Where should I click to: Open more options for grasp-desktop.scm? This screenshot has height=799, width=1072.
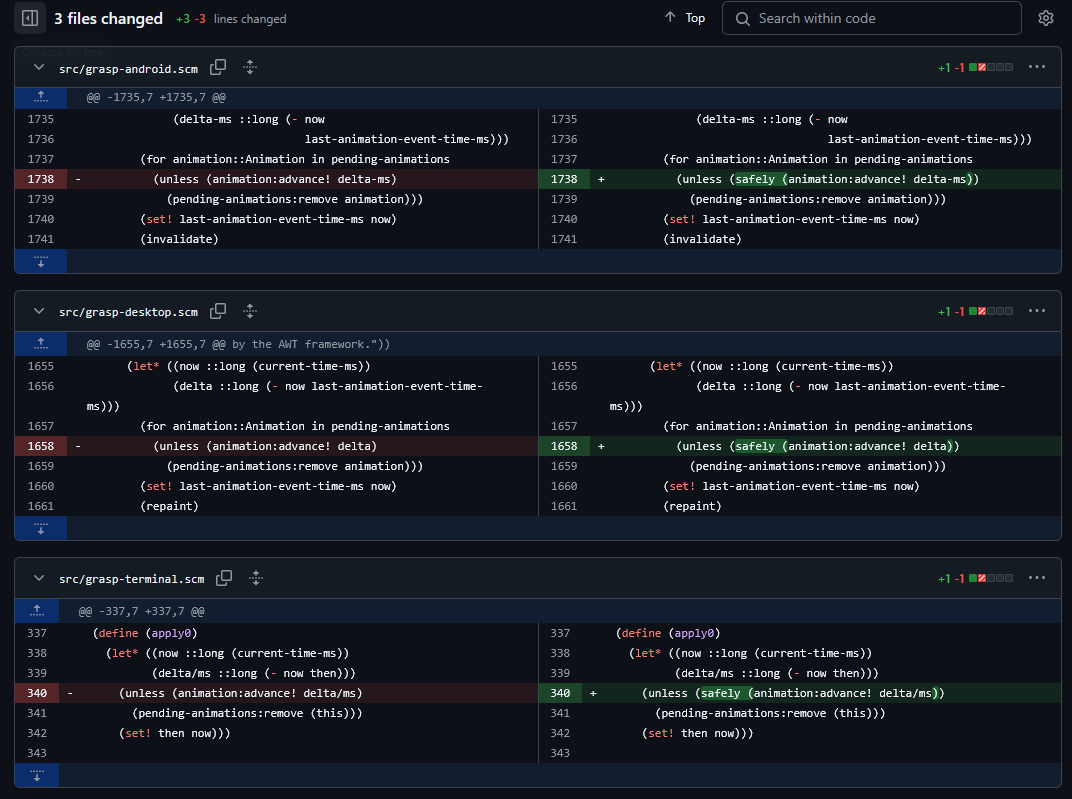pos(1036,311)
